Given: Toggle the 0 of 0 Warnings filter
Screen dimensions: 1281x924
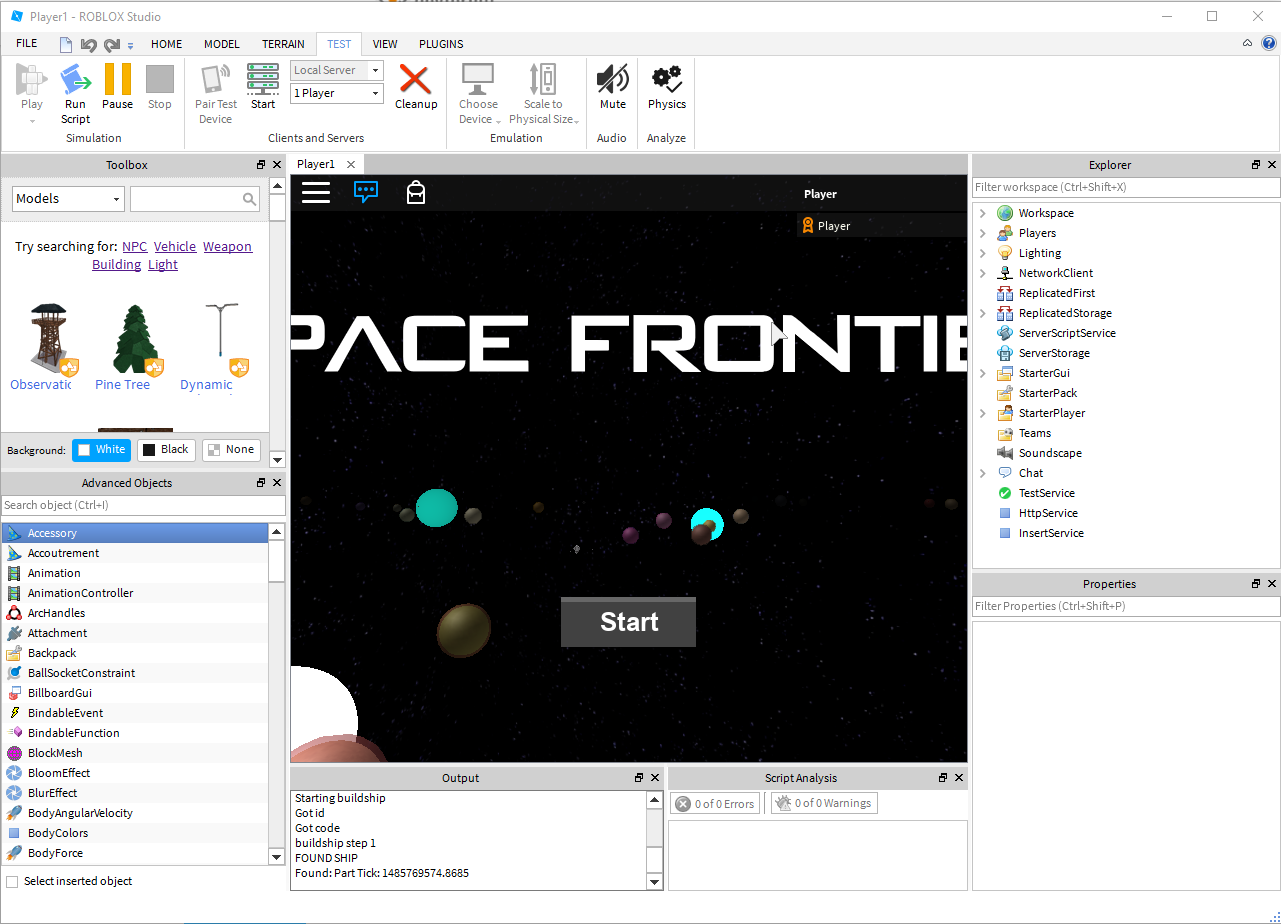Looking at the screenshot, I should click(x=824, y=803).
